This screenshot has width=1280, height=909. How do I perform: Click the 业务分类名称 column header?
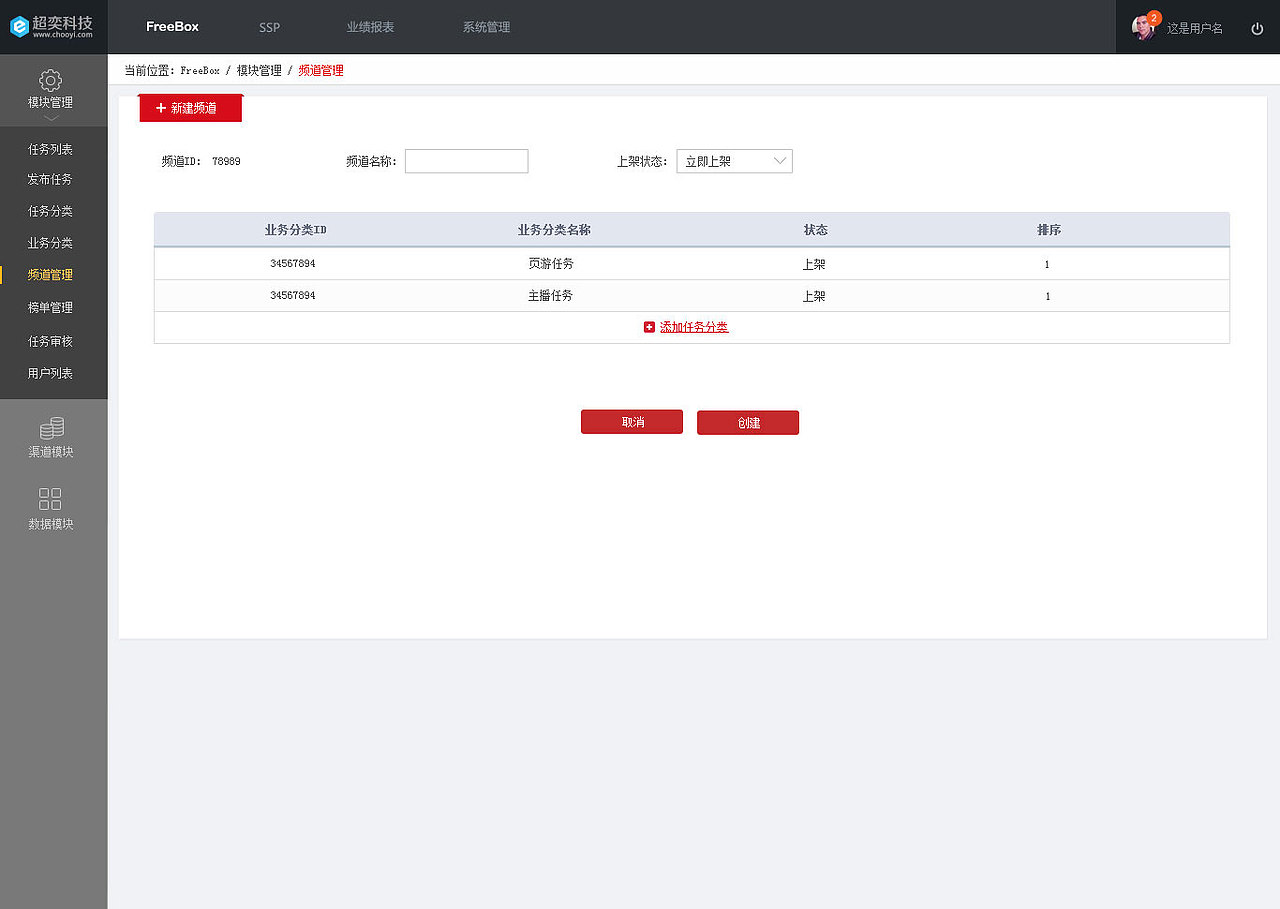pos(554,230)
